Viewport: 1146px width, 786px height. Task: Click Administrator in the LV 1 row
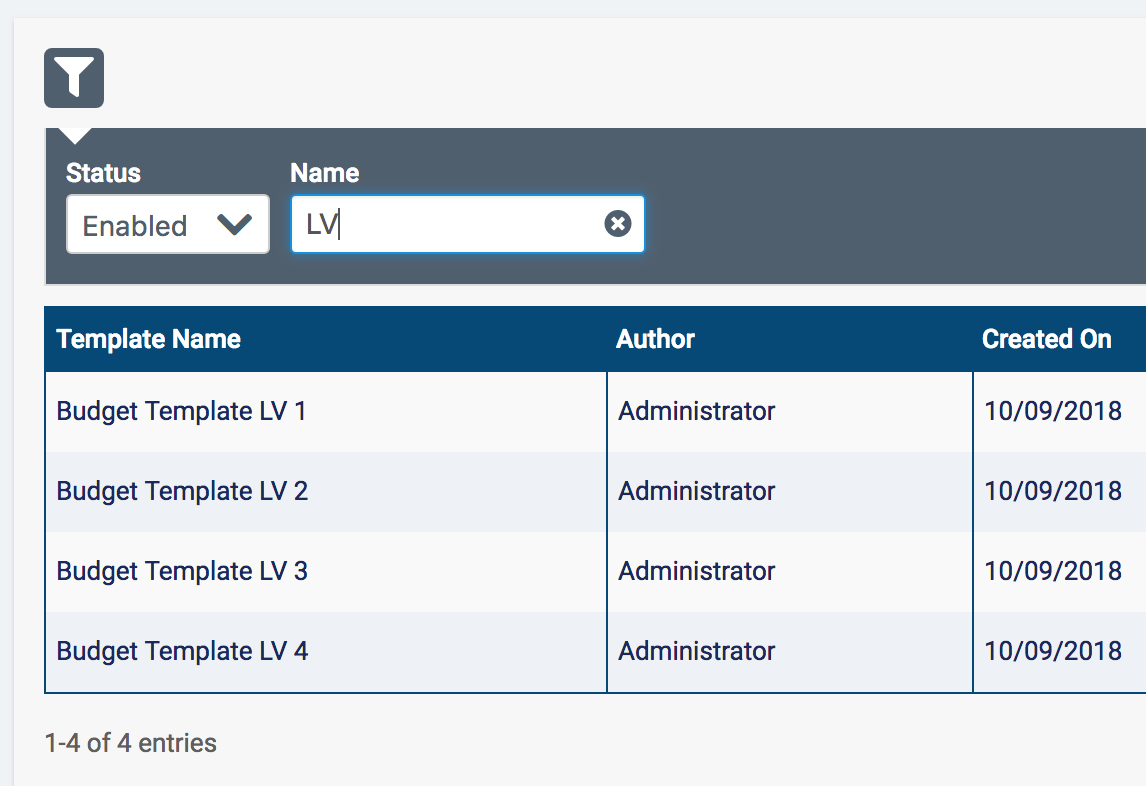tap(696, 411)
